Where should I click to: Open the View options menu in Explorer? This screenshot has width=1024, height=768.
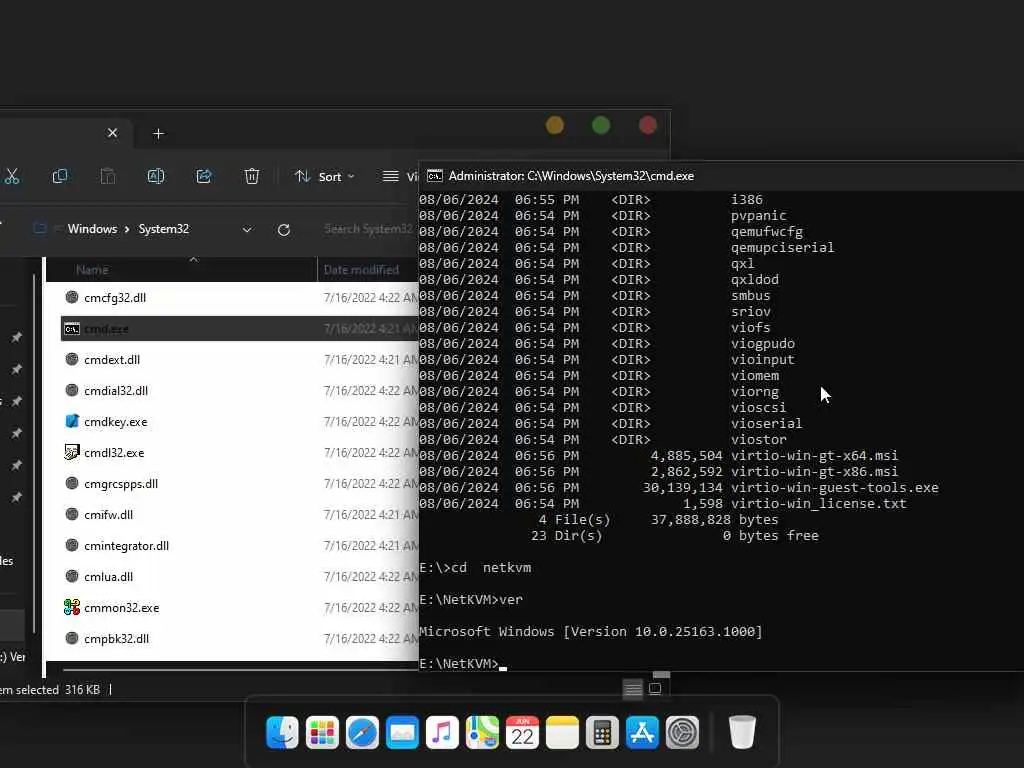pyautogui.click(x=400, y=176)
